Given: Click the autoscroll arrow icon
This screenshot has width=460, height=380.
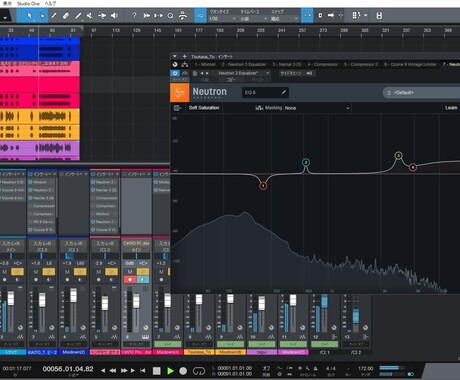Looking at the screenshot, I should 331,15.
